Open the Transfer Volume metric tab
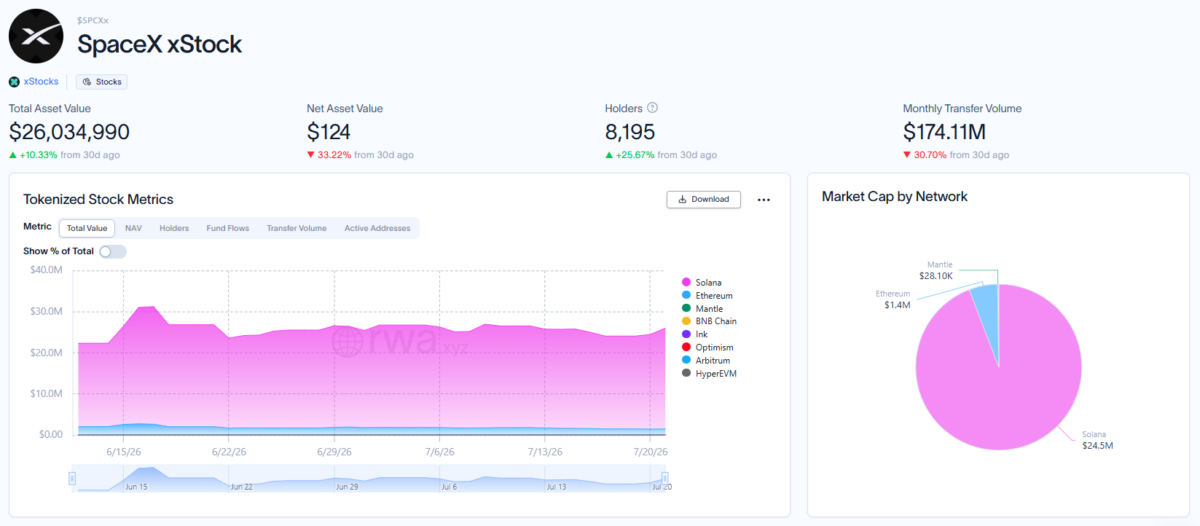This screenshot has width=1200, height=526. coord(297,229)
